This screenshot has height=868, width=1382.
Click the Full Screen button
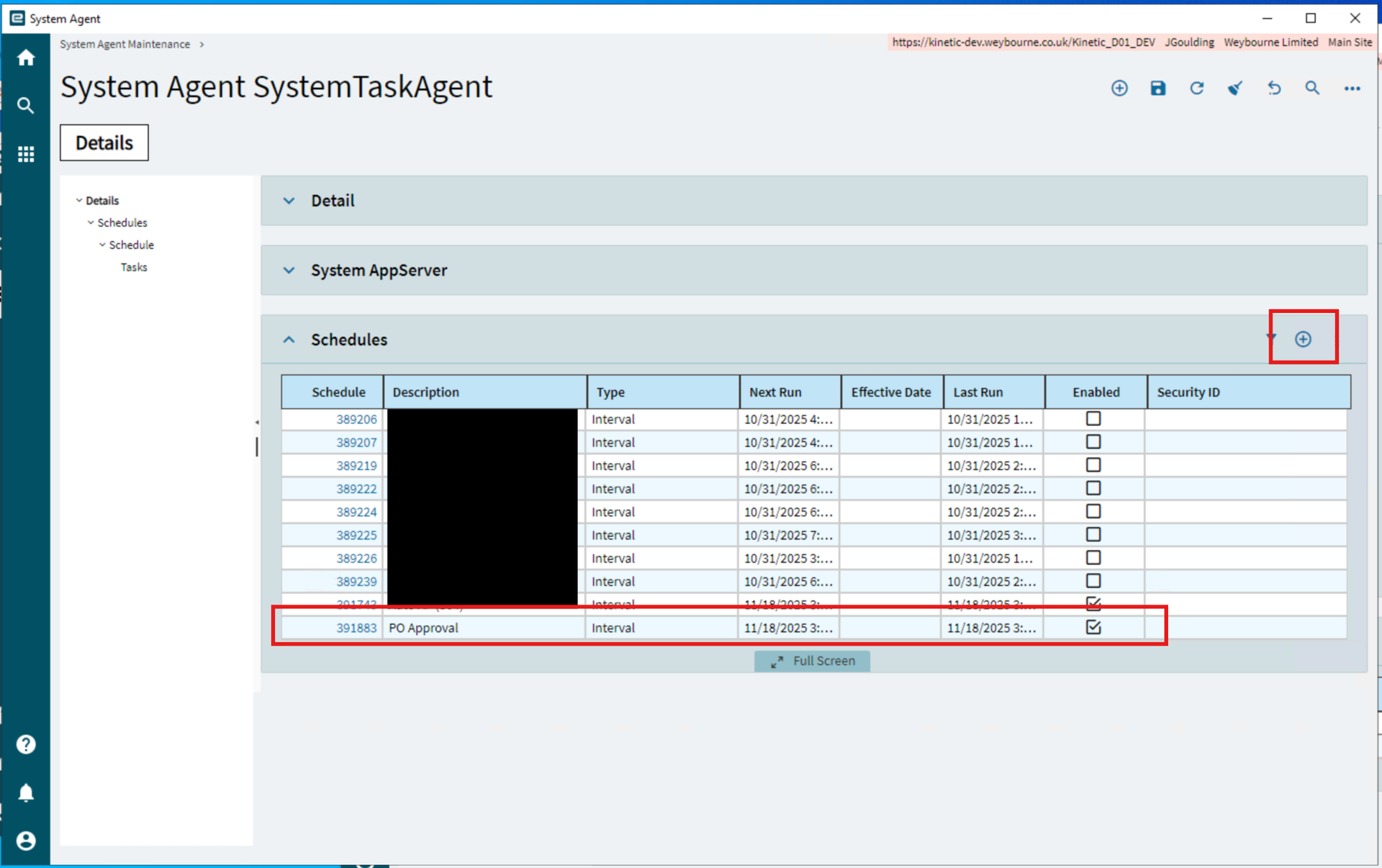pos(813,661)
